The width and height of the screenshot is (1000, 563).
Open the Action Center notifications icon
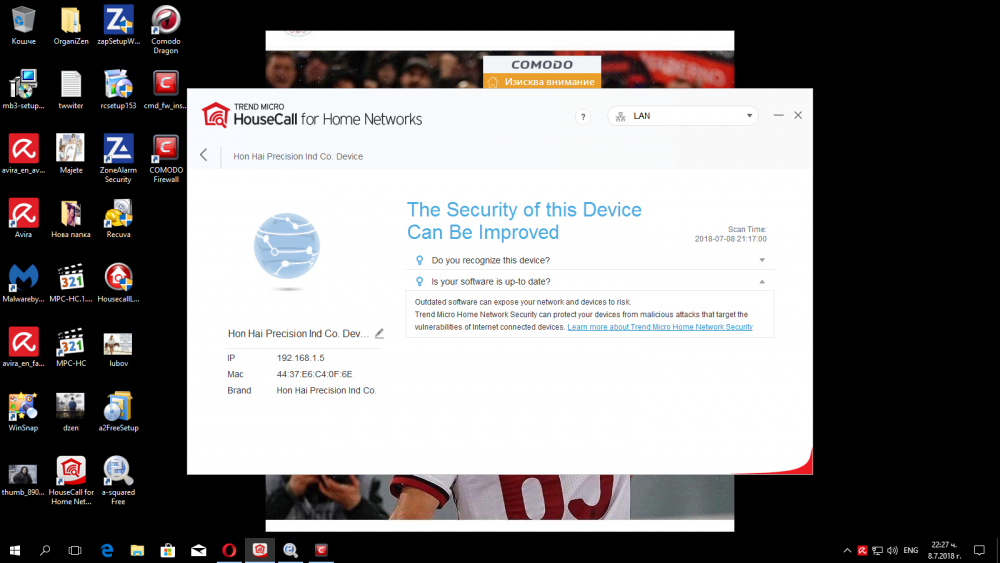click(x=979, y=550)
